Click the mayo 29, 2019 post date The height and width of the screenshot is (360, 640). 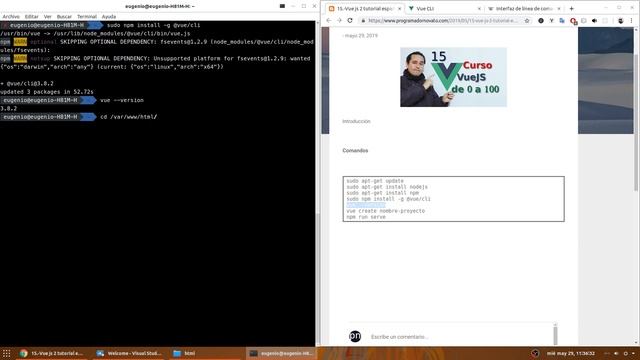pos(361,36)
